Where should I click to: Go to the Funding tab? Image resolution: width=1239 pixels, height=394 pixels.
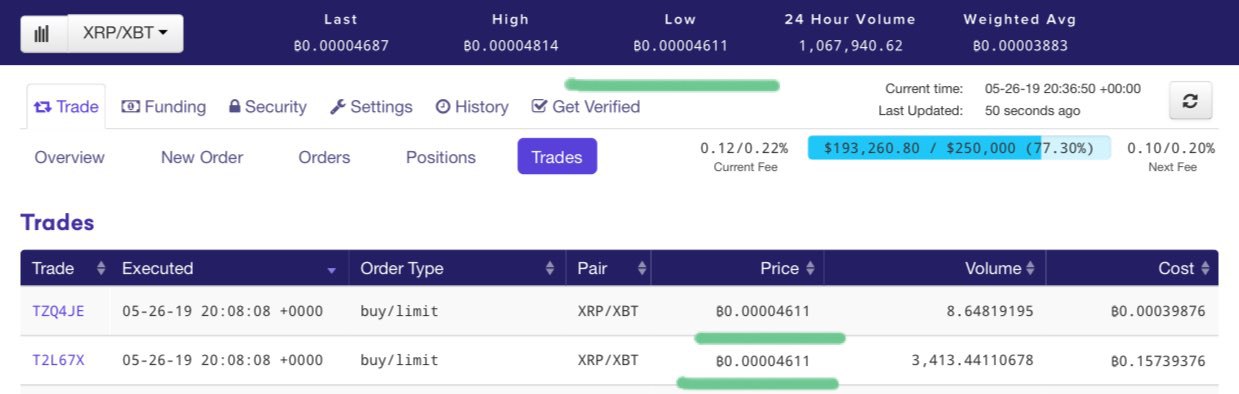tap(163, 107)
